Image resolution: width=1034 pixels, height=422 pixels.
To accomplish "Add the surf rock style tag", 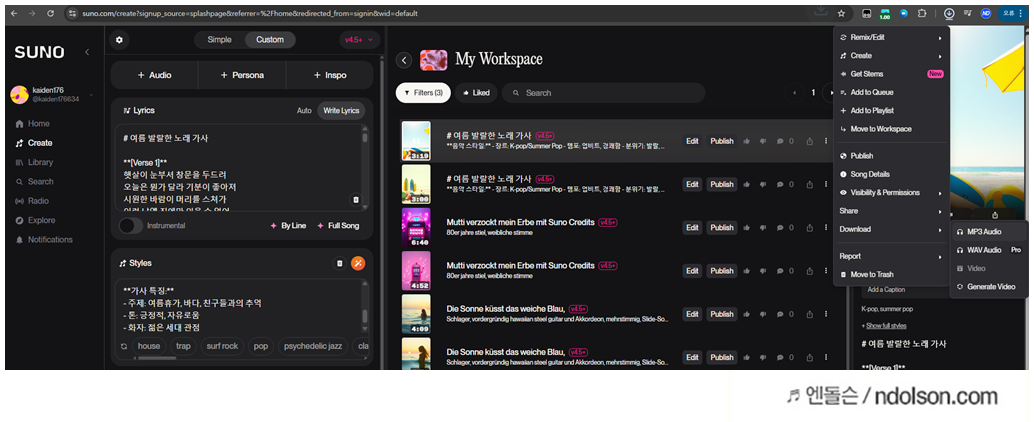I will (223, 346).
